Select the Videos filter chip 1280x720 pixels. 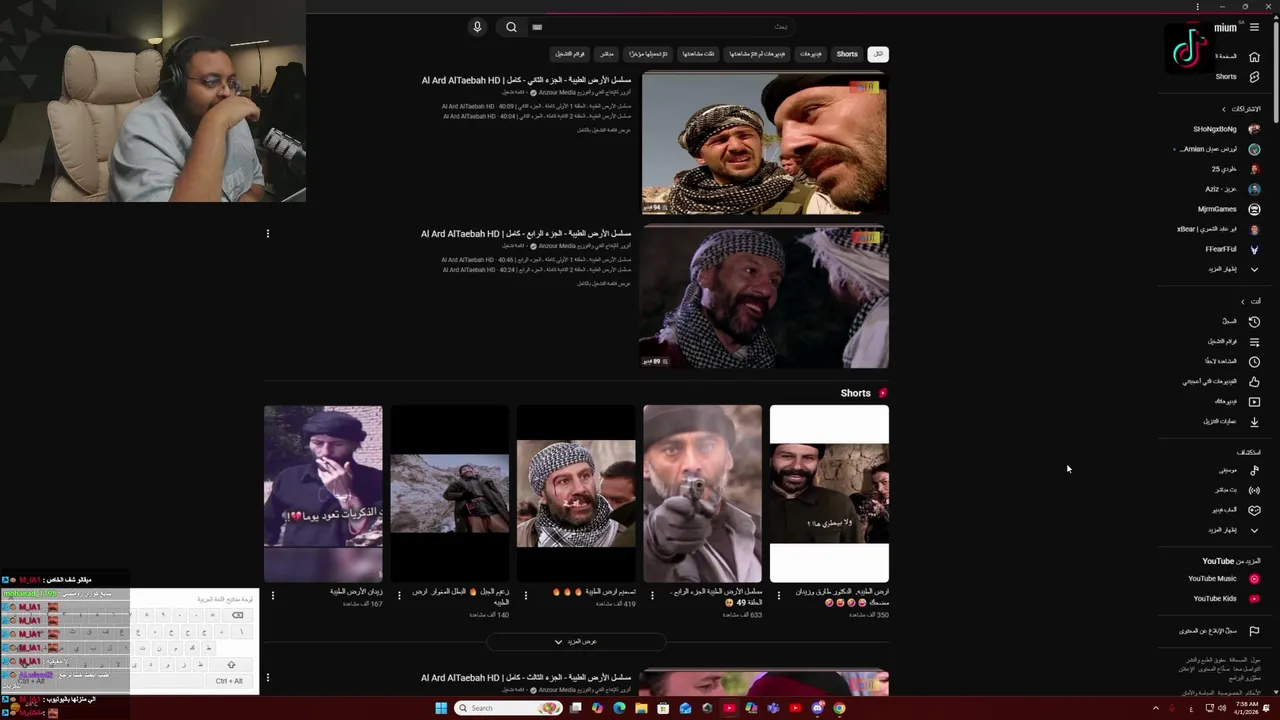810,54
